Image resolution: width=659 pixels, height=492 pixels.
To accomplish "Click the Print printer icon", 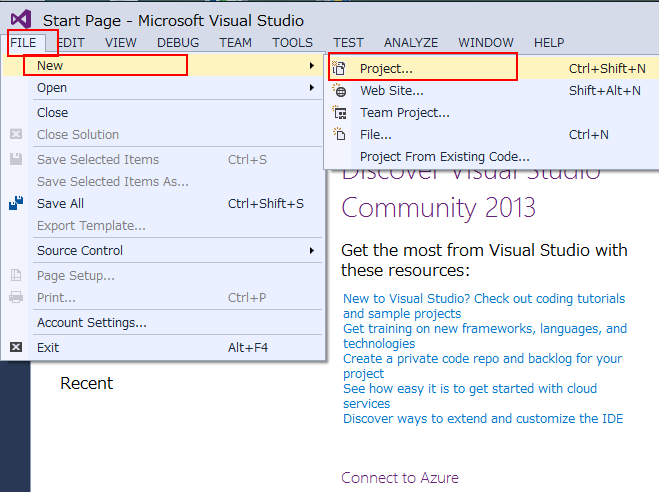I will [16, 297].
